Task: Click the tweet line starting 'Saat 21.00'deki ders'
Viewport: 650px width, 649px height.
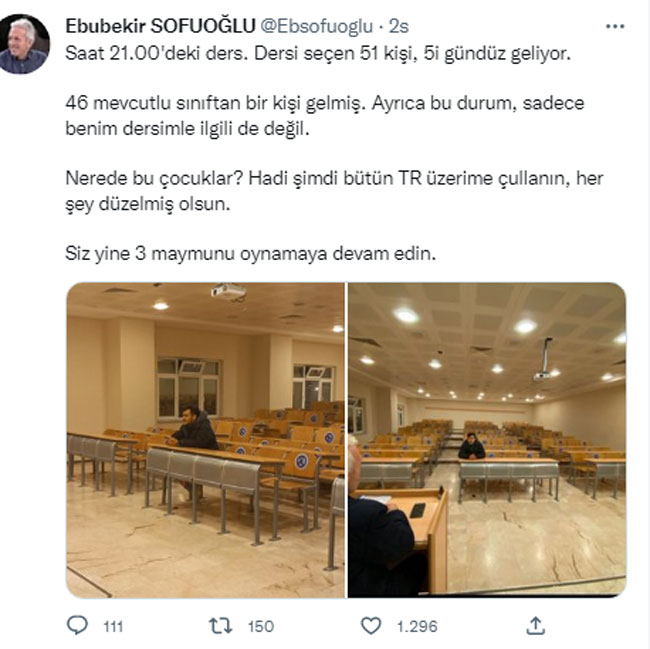Action: (318, 53)
